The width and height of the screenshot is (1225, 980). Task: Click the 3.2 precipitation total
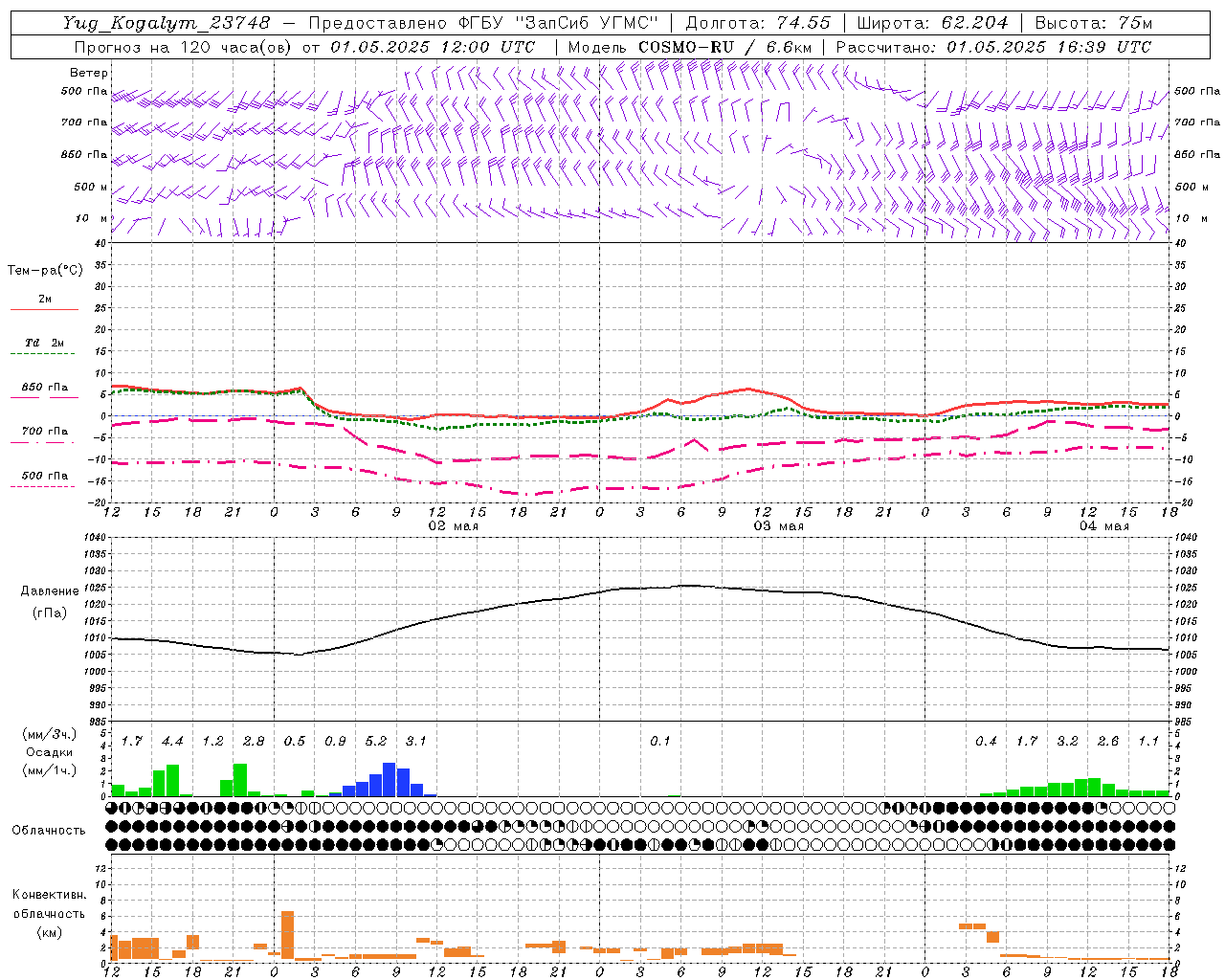coord(1067,742)
